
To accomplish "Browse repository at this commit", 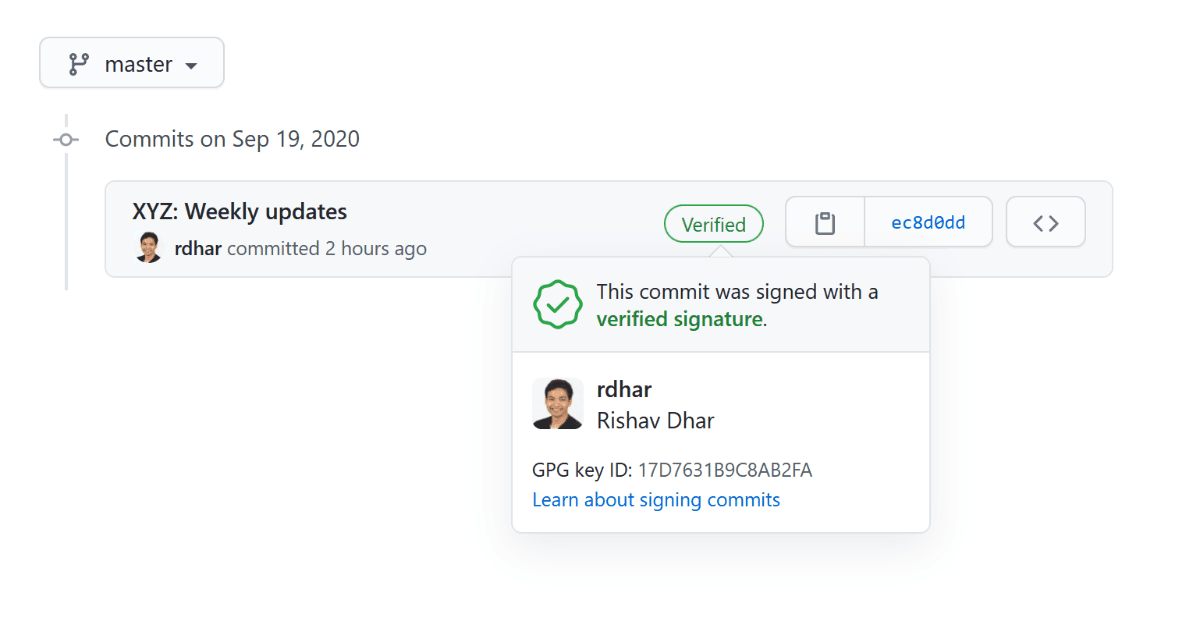I will click(x=1045, y=223).
